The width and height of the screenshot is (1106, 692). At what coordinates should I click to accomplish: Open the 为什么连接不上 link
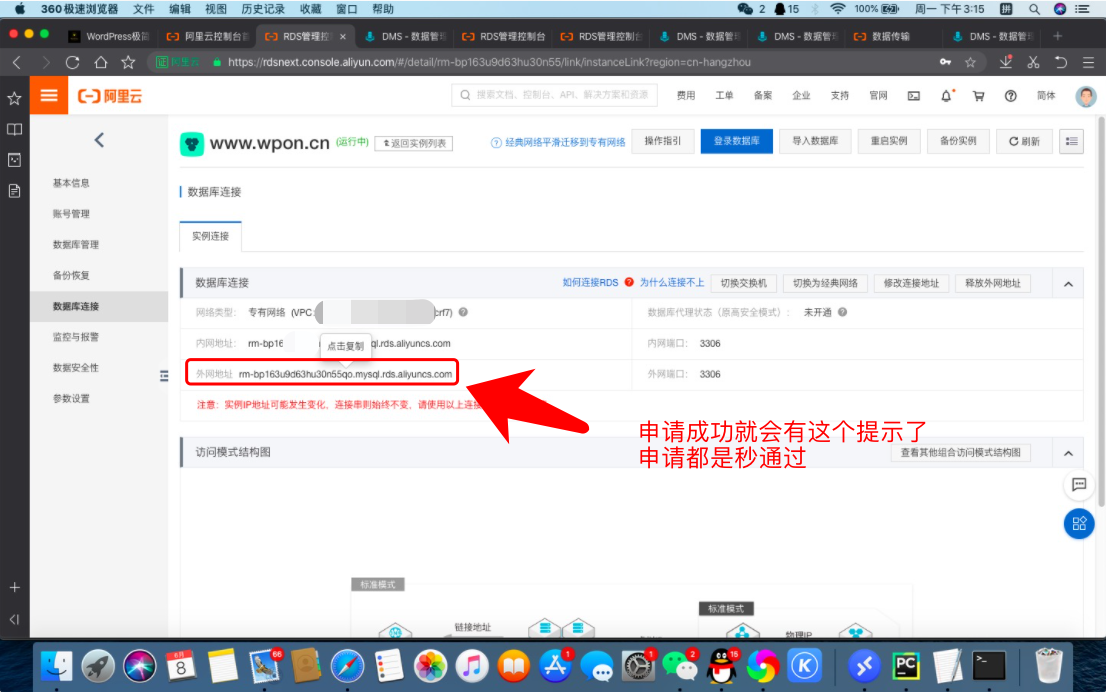672,283
